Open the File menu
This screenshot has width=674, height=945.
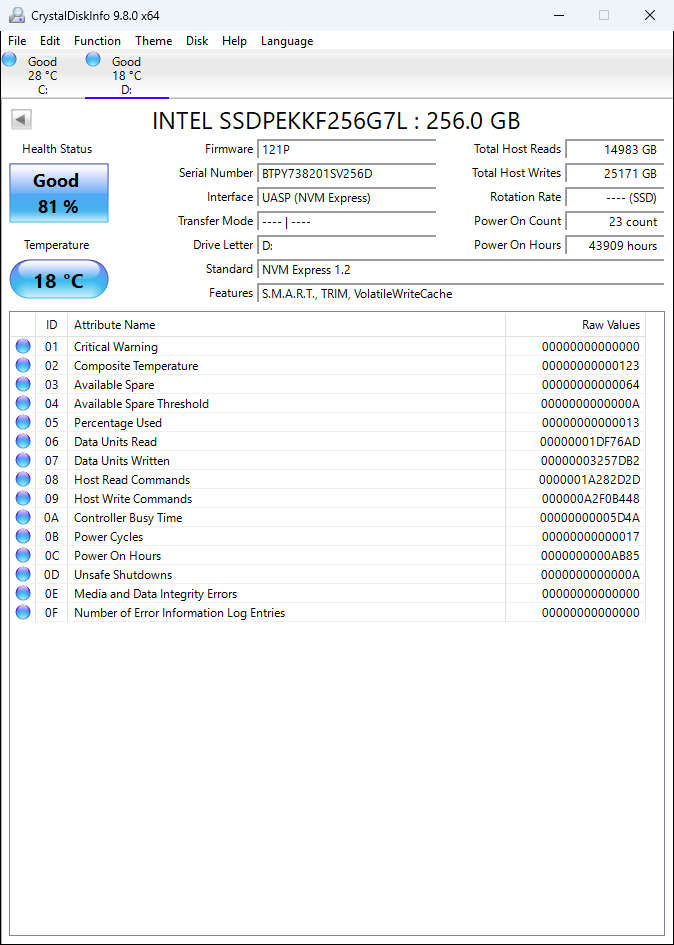[x=17, y=41]
